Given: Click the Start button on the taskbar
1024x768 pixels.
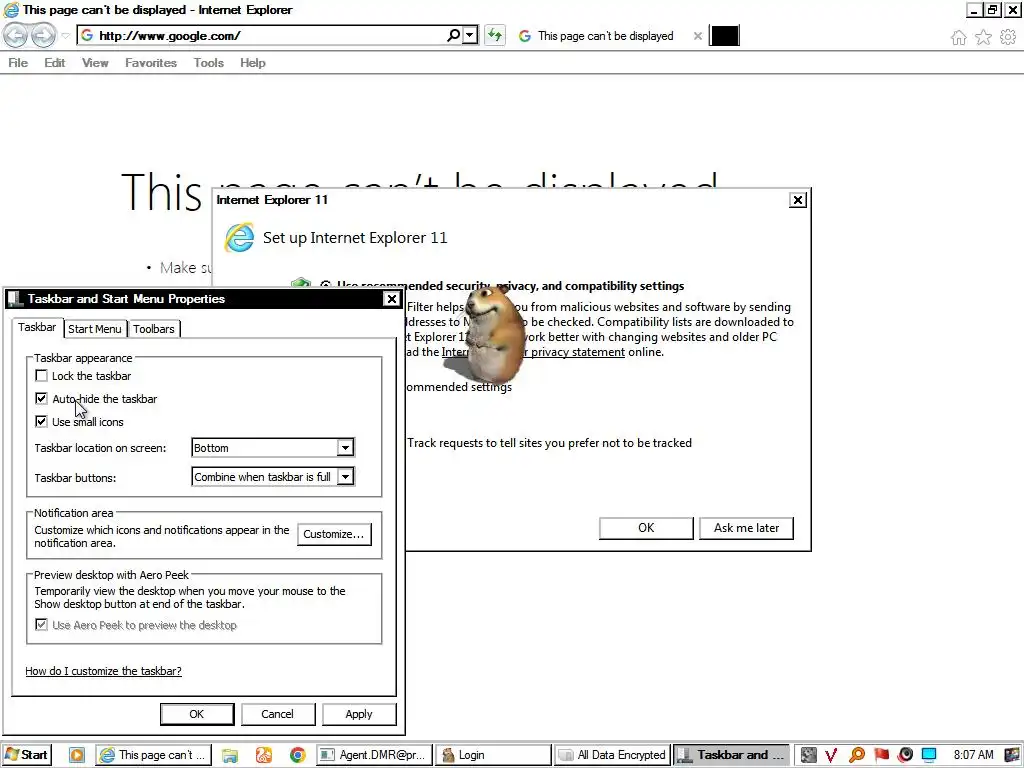Looking at the screenshot, I should pos(26,755).
